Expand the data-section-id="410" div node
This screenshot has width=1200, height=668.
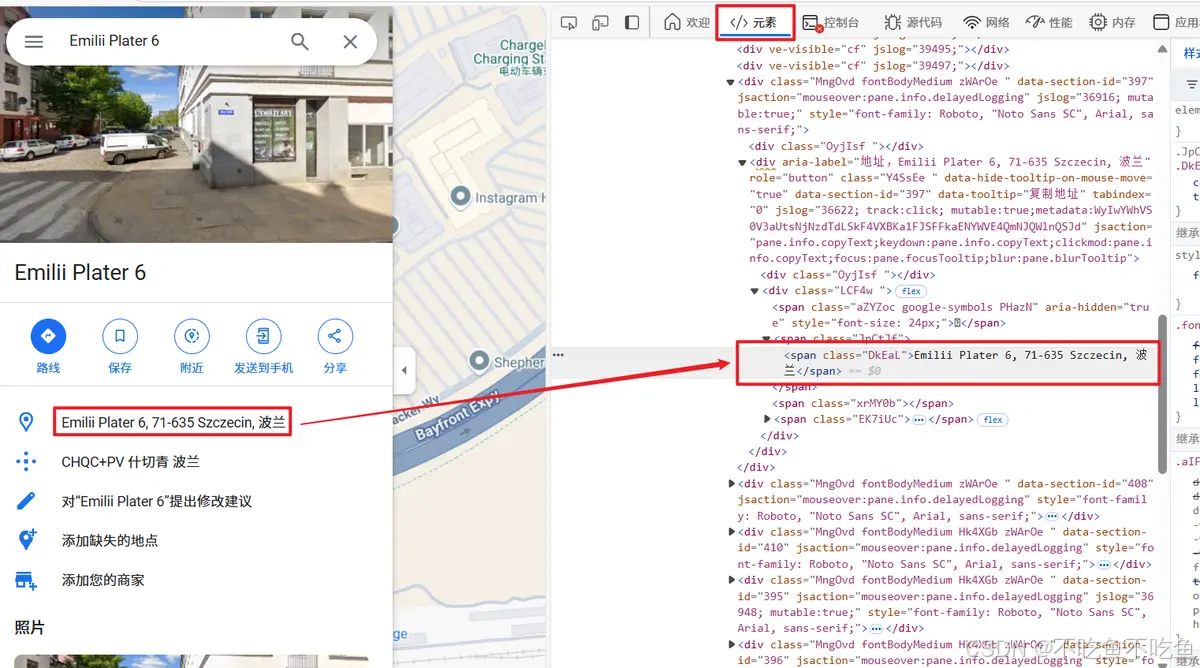[x=732, y=532]
